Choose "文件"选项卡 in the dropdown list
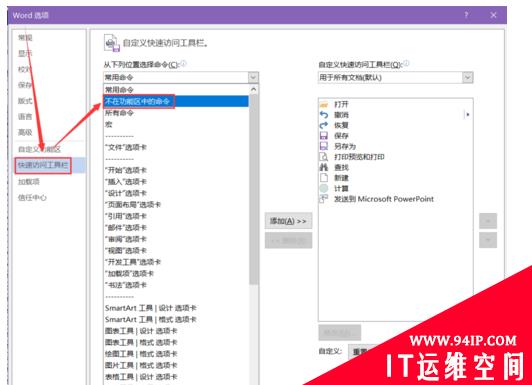The height and width of the screenshot is (385, 532). [176, 147]
